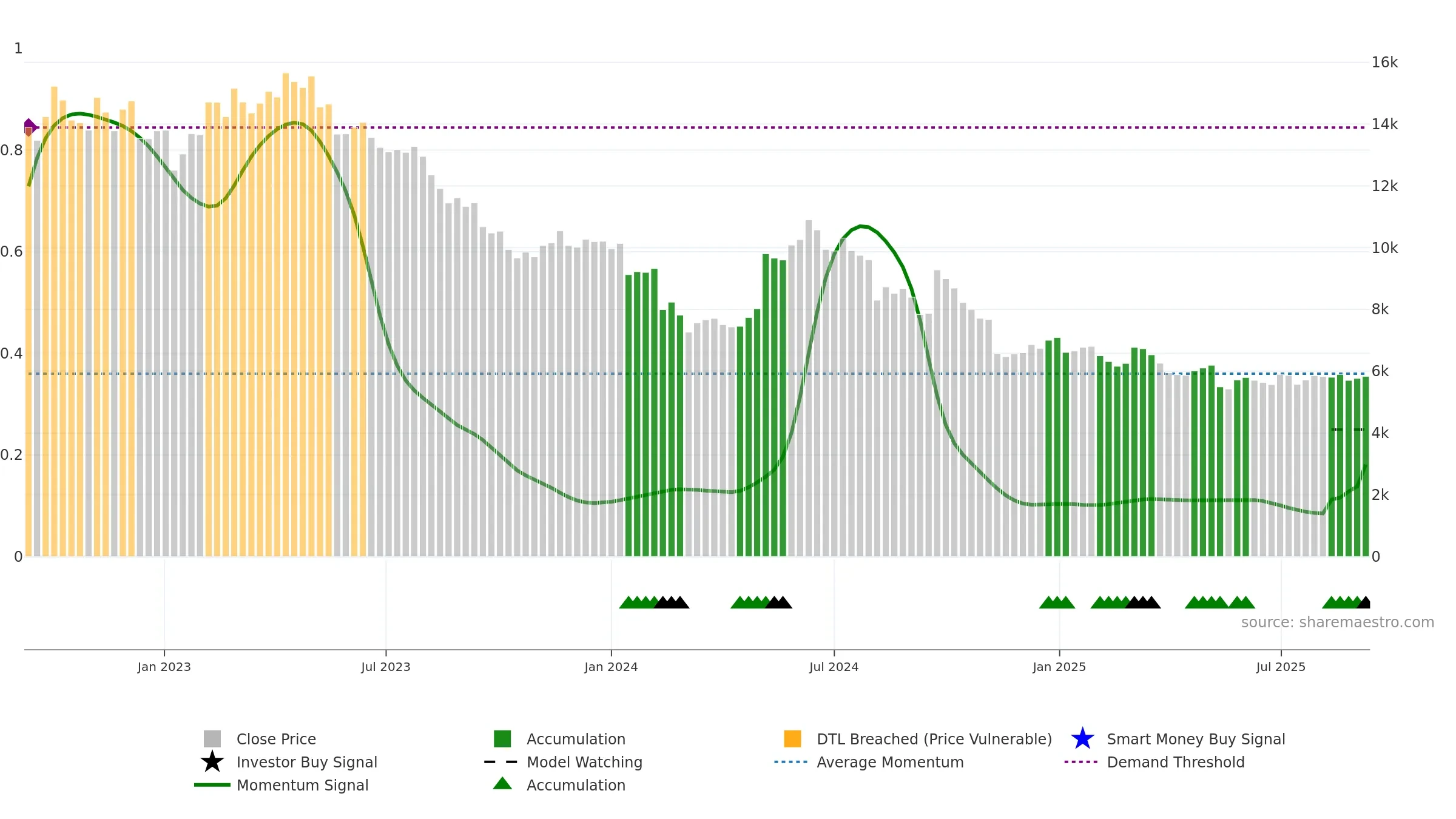Click the green Accumulation triangle legend icon
This screenshot has width=1456, height=819.
pyautogui.click(x=502, y=783)
